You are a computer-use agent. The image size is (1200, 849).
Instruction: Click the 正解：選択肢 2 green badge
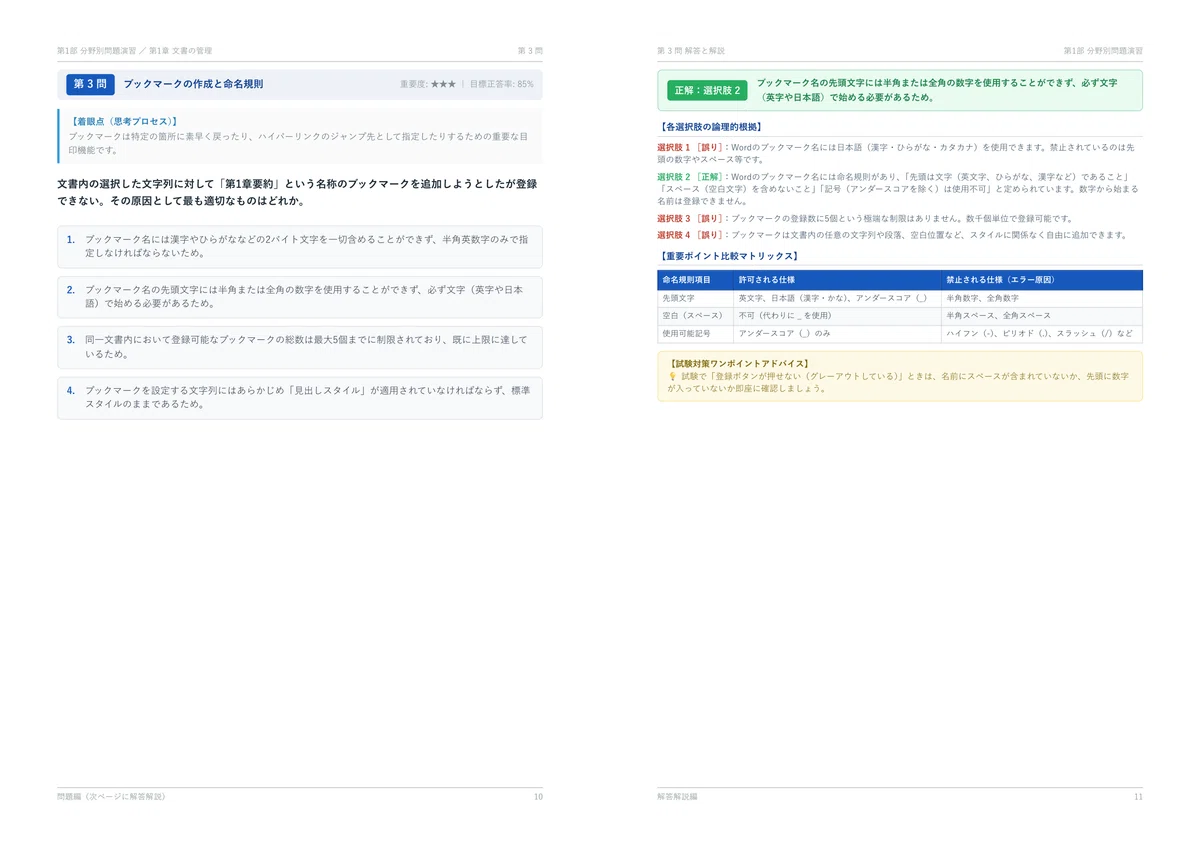point(708,90)
